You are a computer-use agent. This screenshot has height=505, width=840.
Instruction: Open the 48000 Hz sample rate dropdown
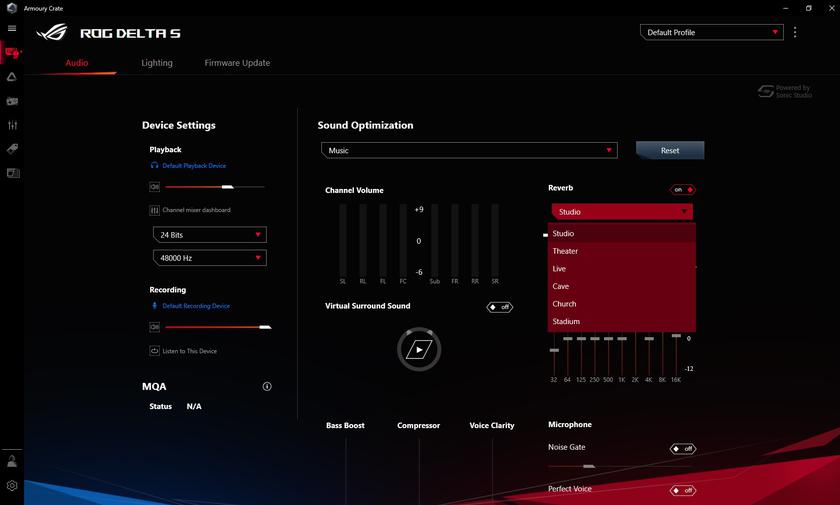pyautogui.click(x=209, y=258)
